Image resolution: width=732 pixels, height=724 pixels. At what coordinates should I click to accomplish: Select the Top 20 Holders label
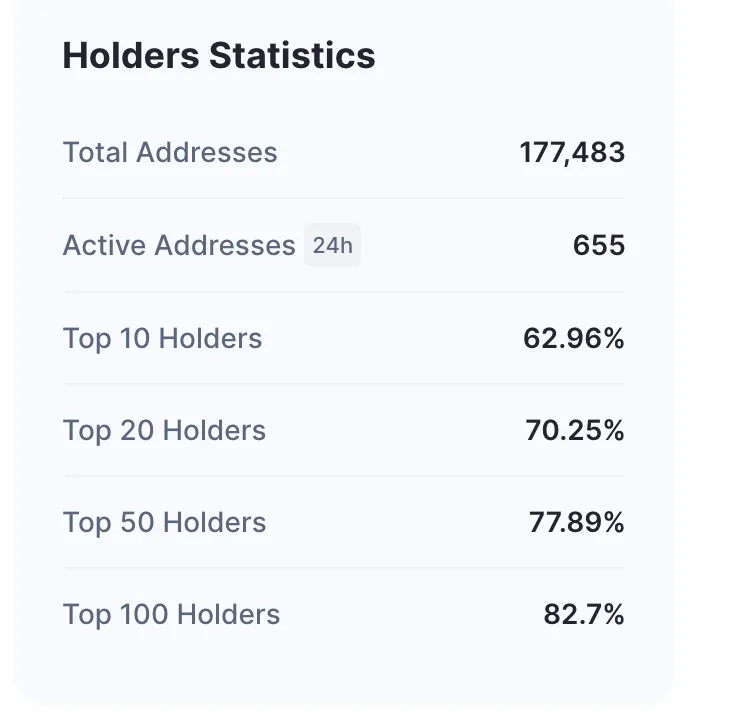click(164, 430)
